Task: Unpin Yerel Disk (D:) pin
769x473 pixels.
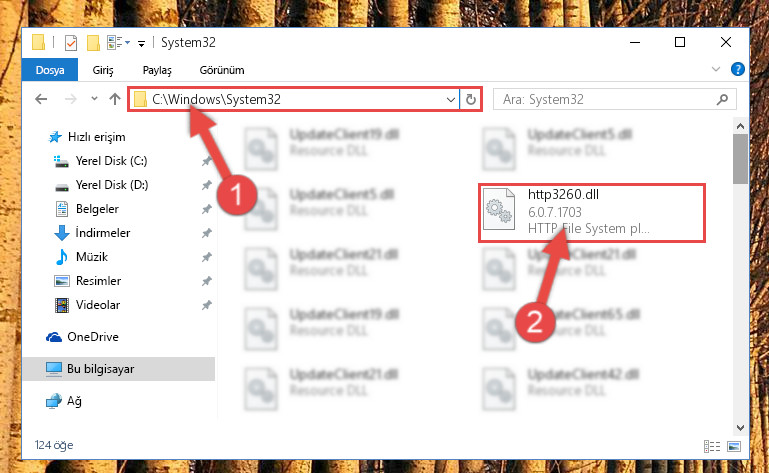Action: pos(206,185)
